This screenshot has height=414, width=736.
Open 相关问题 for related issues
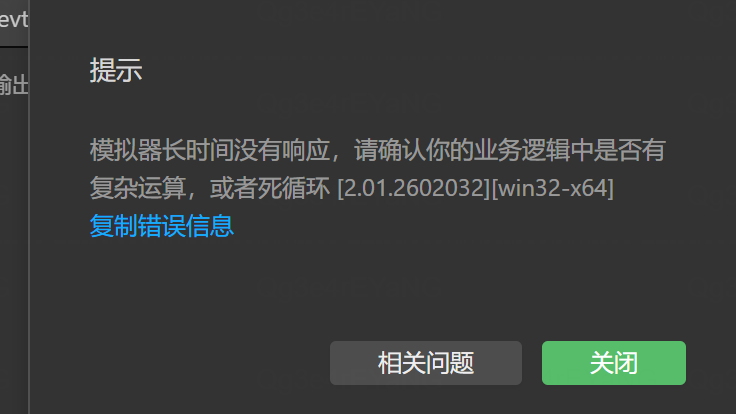pos(426,363)
